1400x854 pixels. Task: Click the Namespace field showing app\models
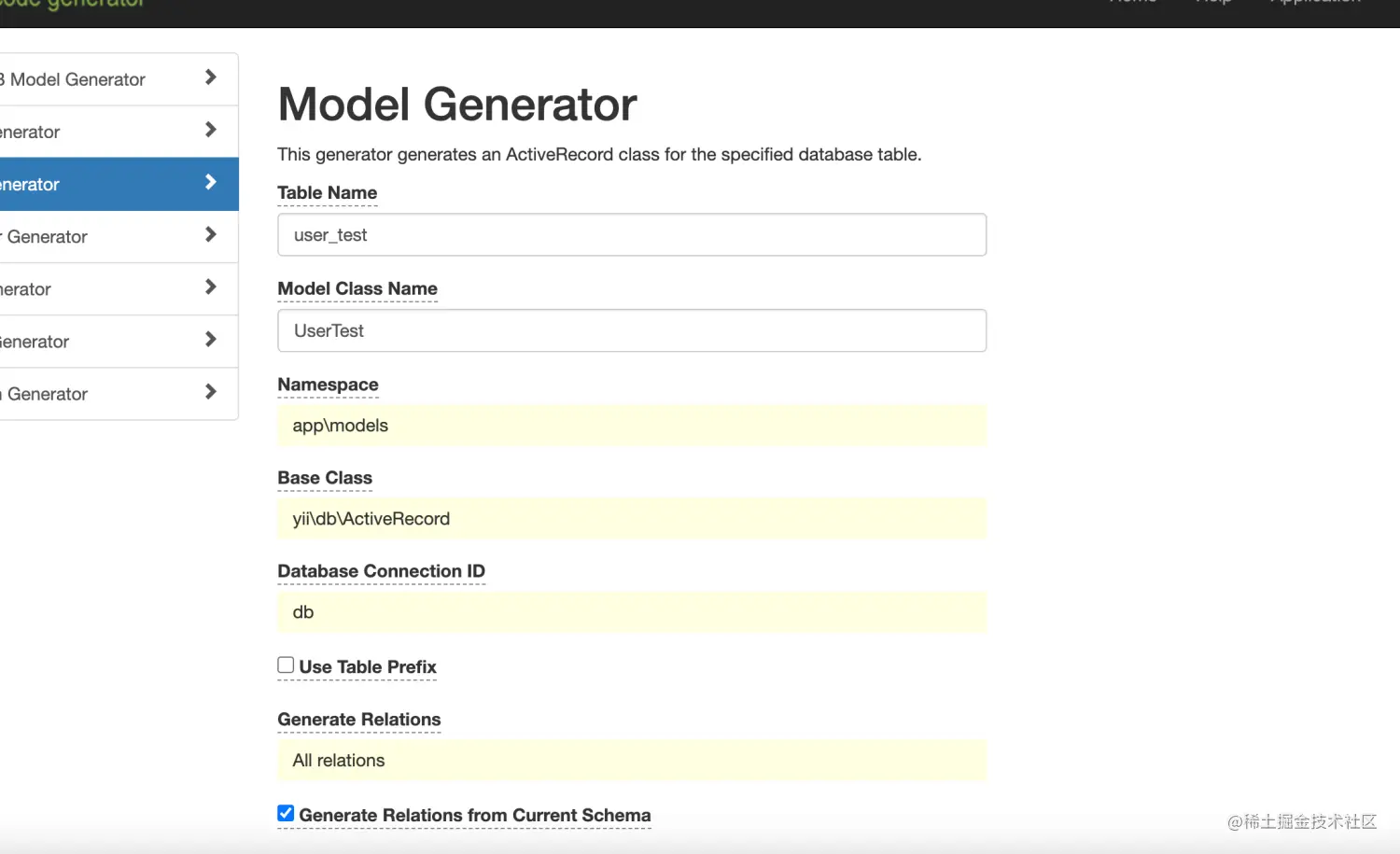click(631, 426)
